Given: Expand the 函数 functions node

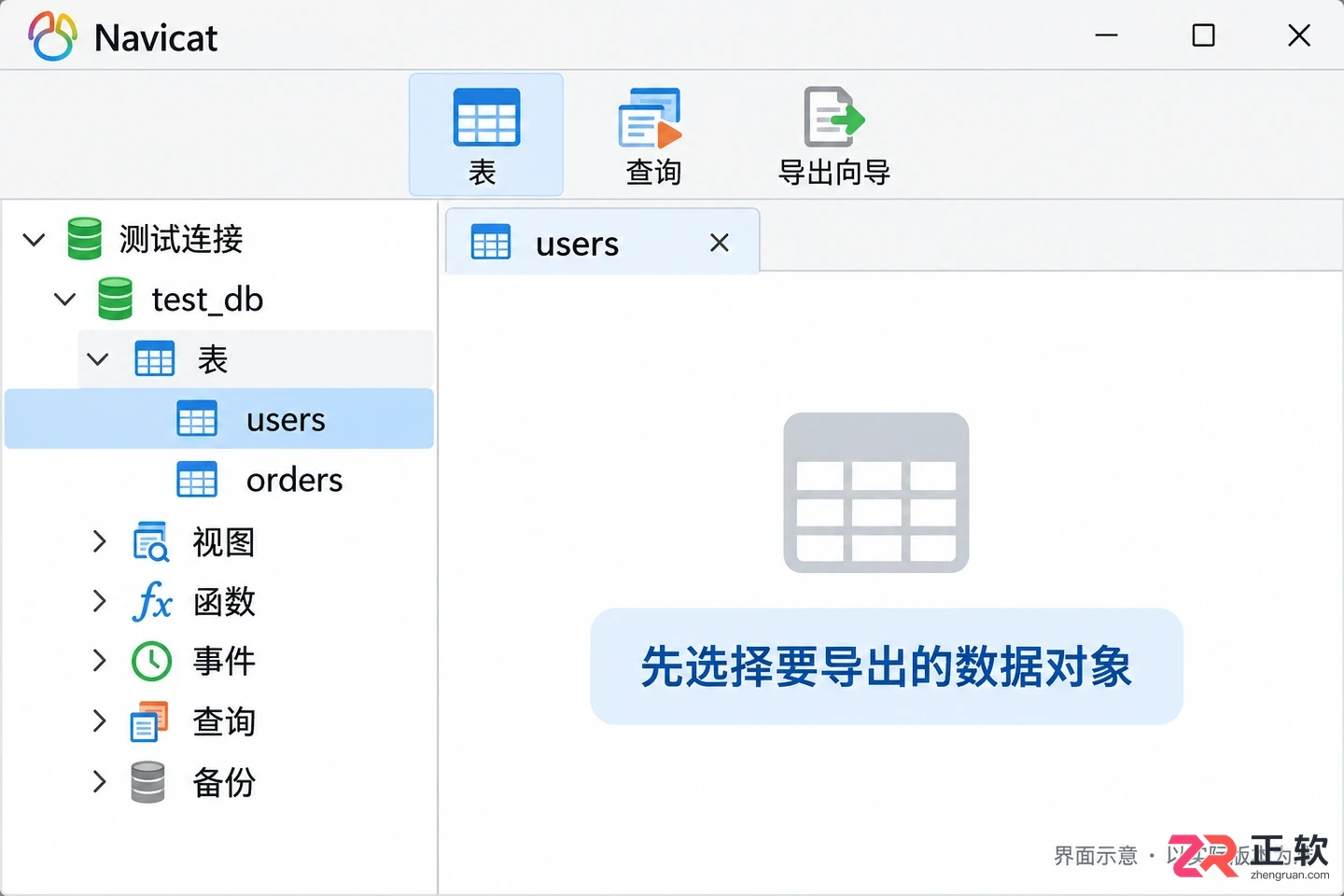Looking at the screenshot, I should click(100, 601).
